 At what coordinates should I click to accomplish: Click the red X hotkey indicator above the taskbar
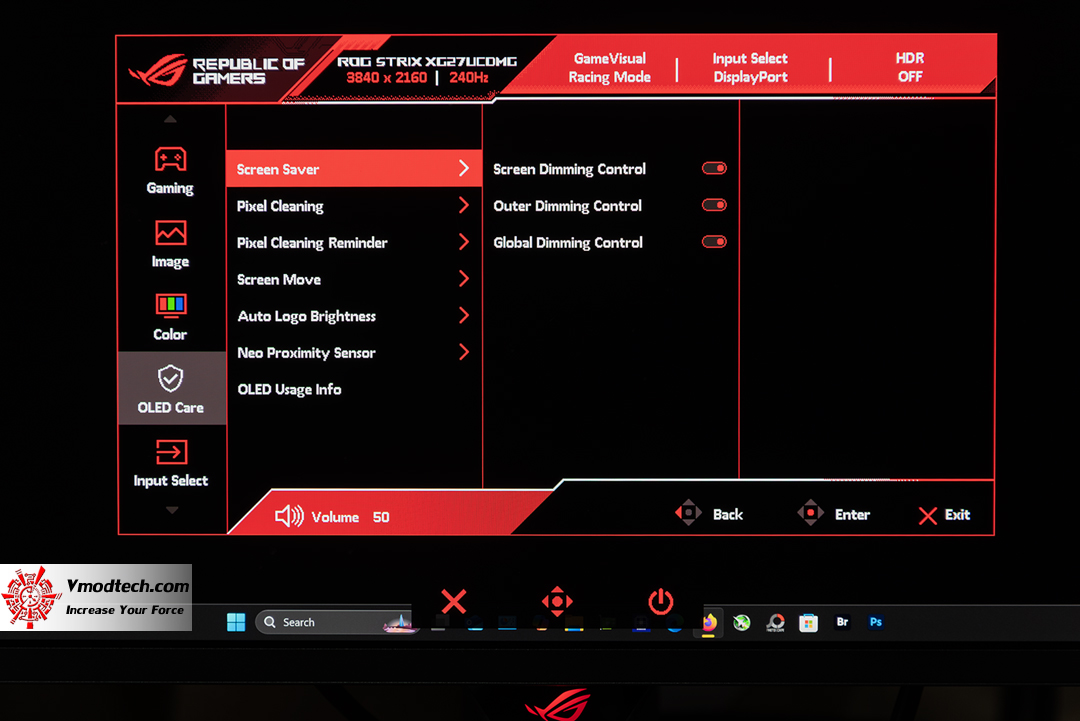pyautogui.click(x=454, y=601)
